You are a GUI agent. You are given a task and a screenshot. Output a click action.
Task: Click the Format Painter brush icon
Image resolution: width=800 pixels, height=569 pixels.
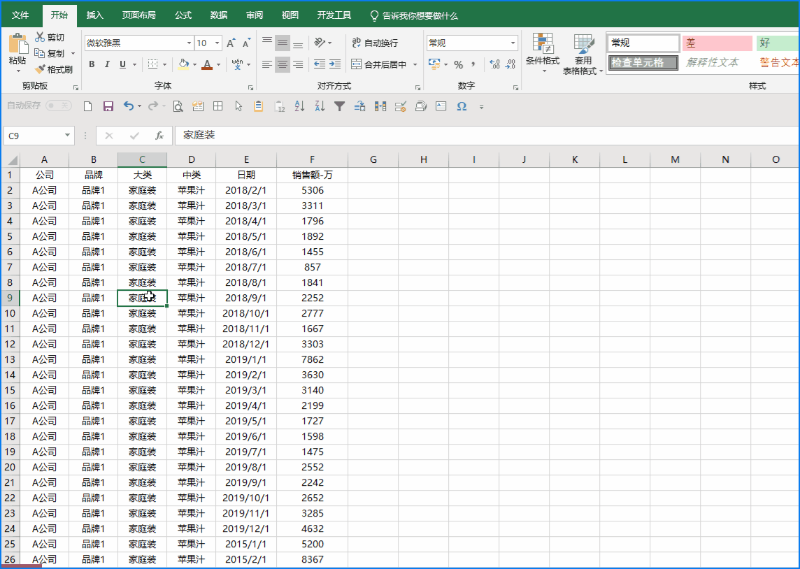coord(40,69)
